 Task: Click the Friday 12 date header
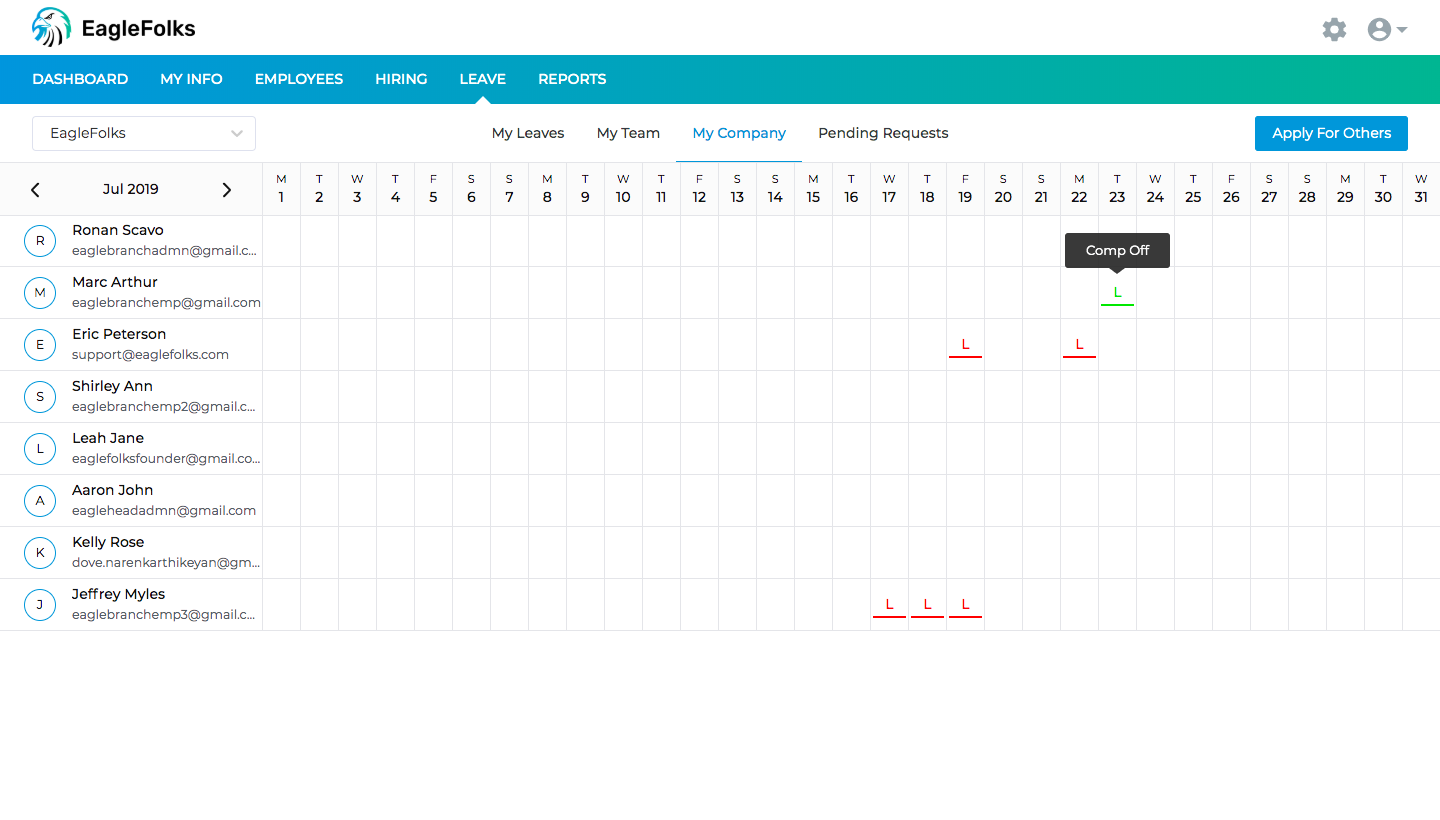(699, 189)
